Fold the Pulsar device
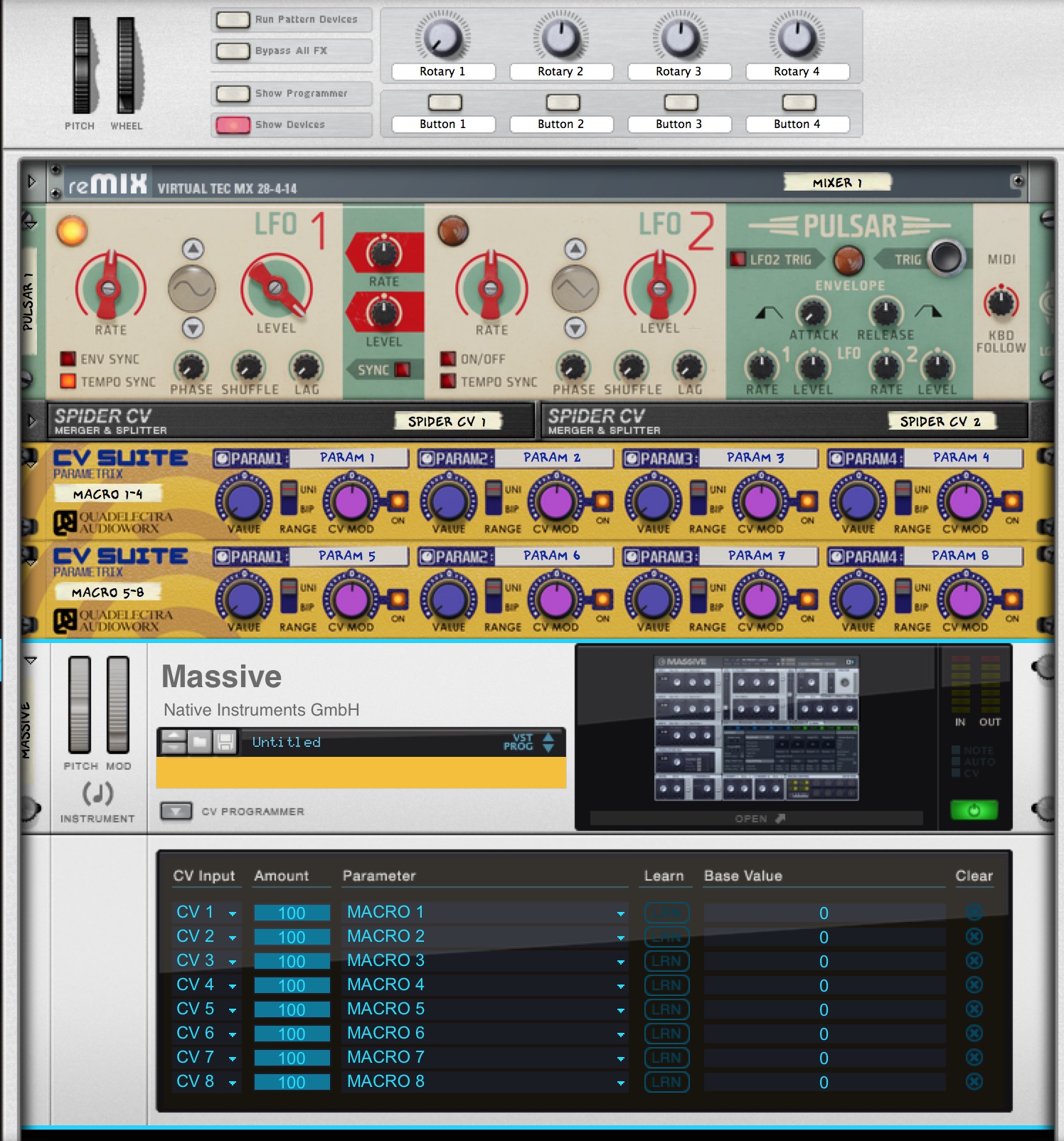Viewport: 1064px width, 1141px height. point(30,223)
